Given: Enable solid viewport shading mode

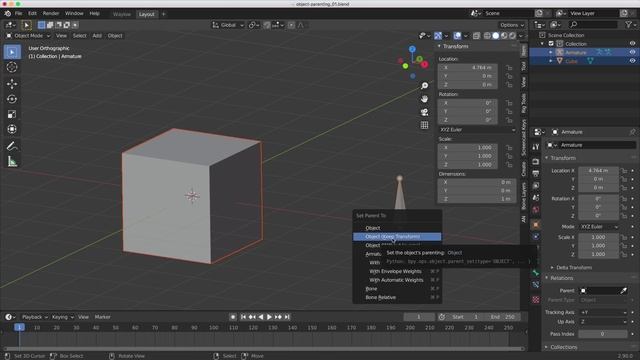Looking at the screenshot, I should pyautogui.click(x=496, y=36).
